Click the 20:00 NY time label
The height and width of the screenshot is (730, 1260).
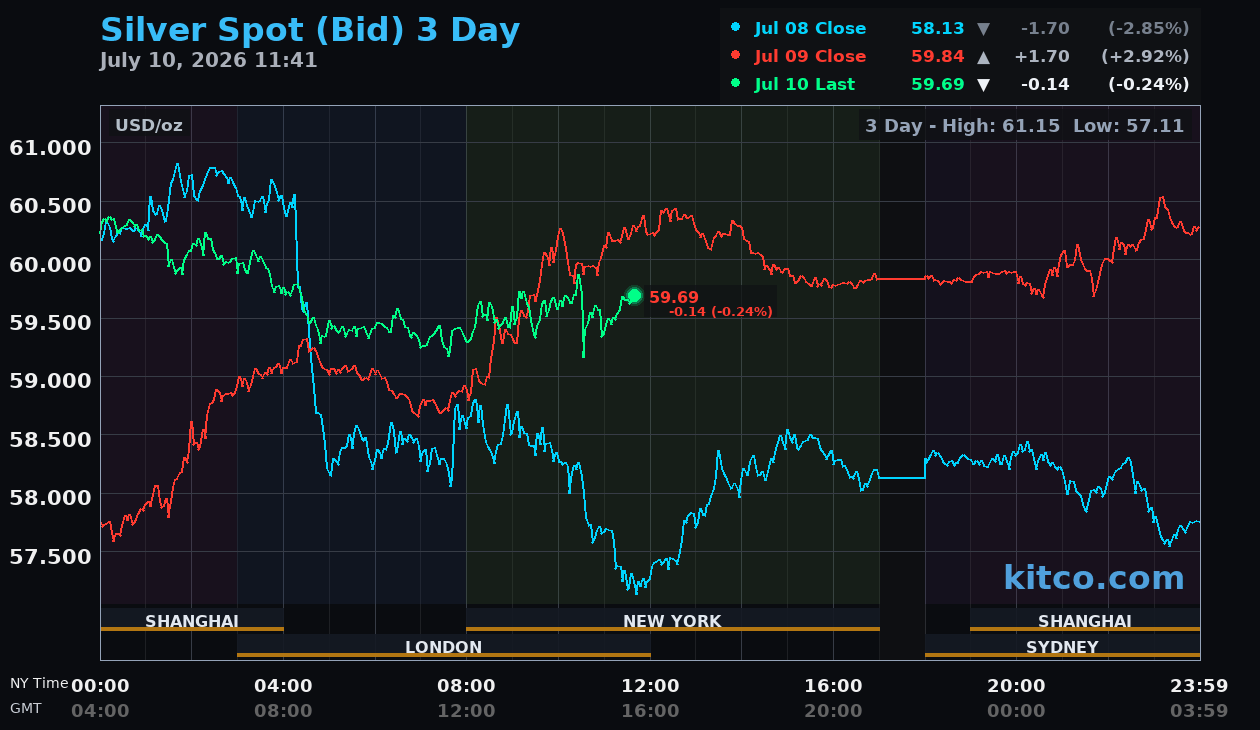1016,686
